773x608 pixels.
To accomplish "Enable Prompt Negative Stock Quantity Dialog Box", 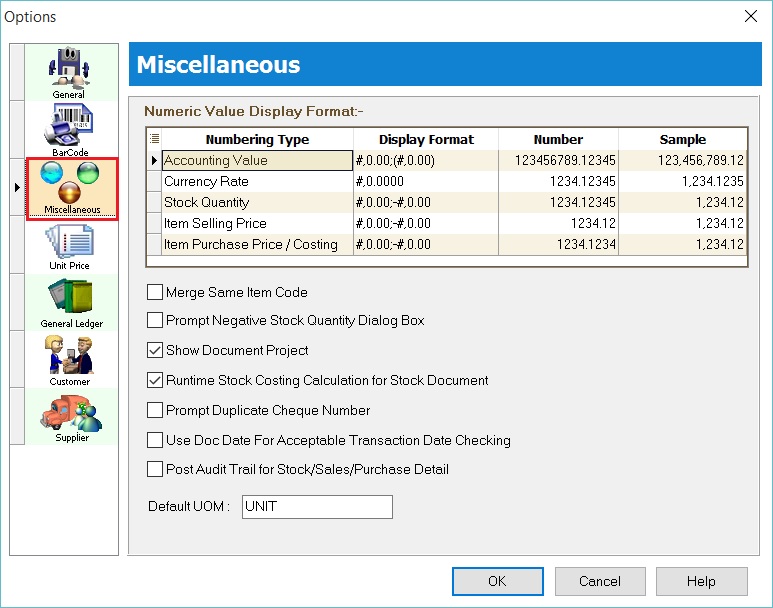I will tap(155, 321).
